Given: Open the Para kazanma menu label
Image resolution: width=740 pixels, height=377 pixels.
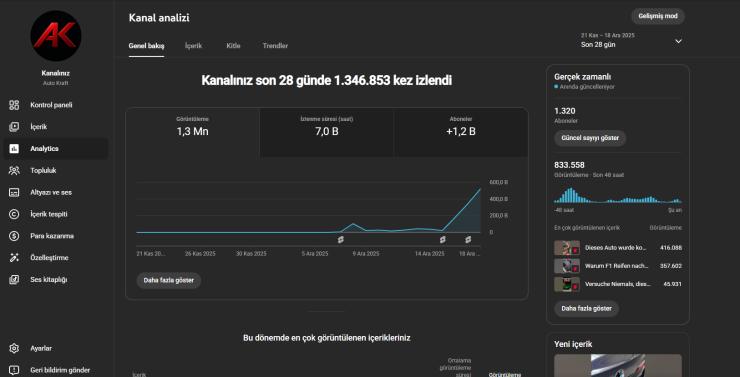Looking at the screenshot, I should tap(52, 236).
